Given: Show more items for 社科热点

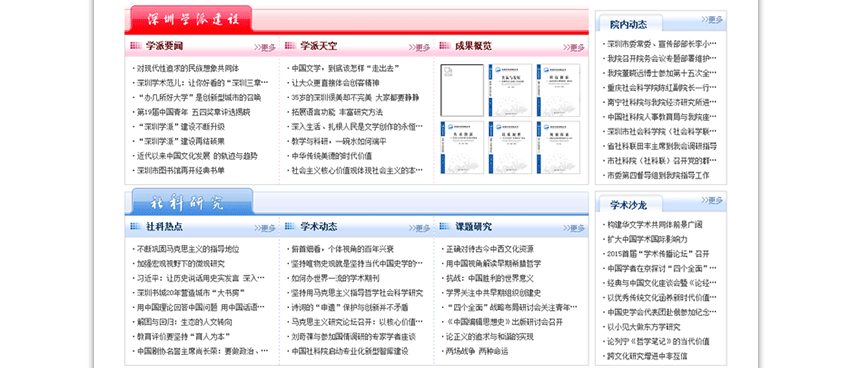Looking at the screenshot, I should tap(265, 228).
